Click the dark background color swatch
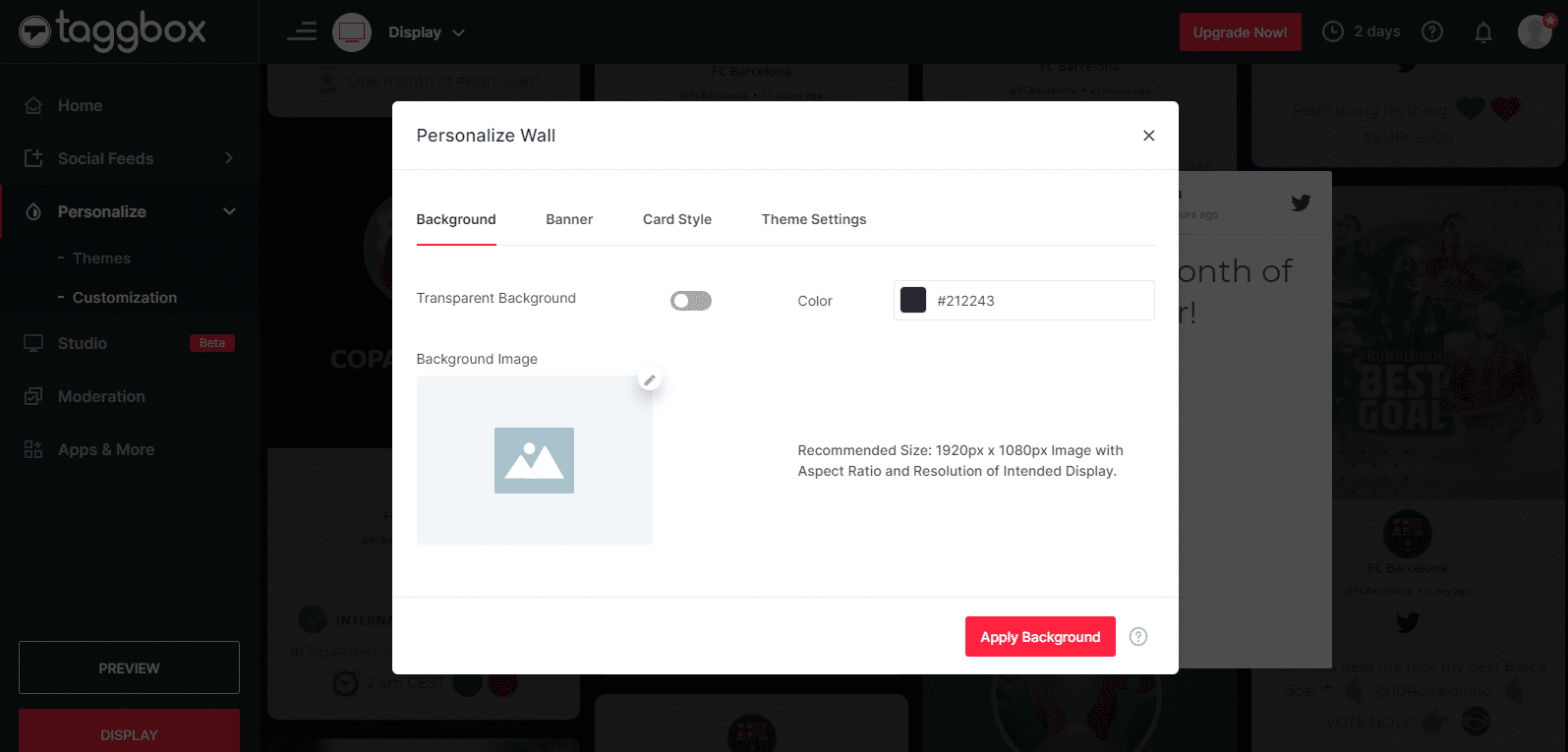Image resolution: width=1568 pixels, height=752 pixels. 913,301
